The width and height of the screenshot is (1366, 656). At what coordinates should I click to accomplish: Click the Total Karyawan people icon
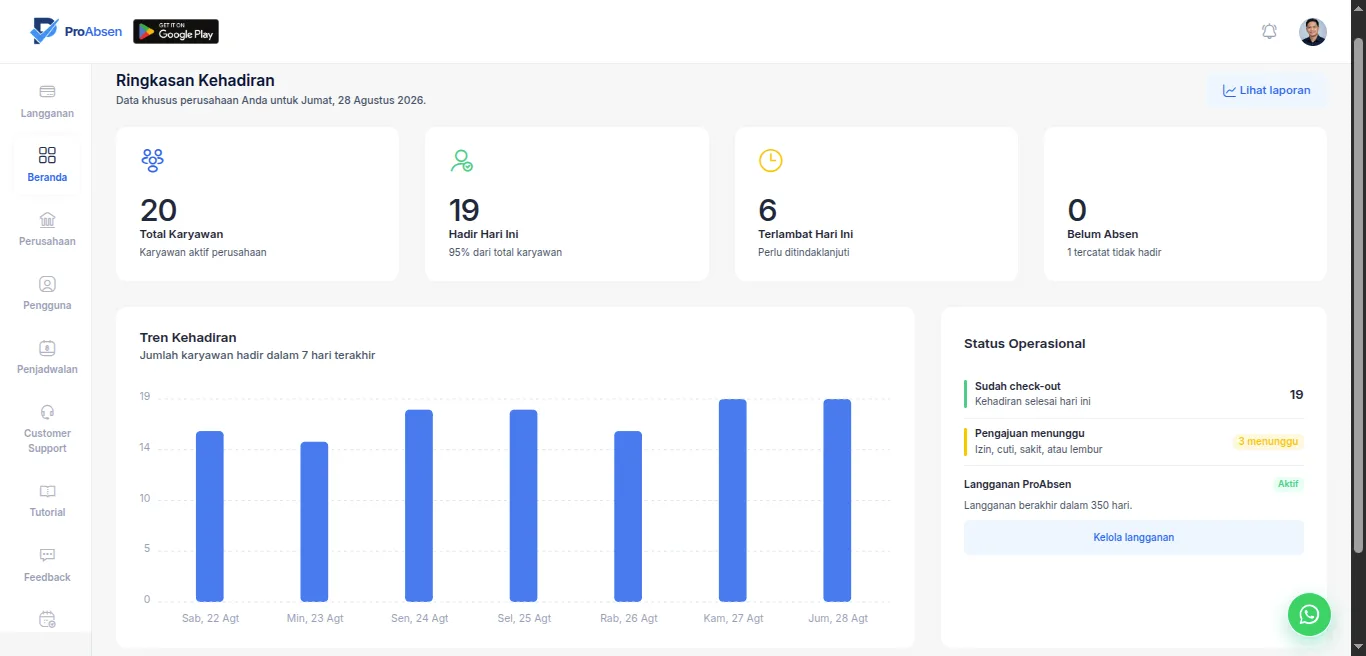click(x=152, y=160)
